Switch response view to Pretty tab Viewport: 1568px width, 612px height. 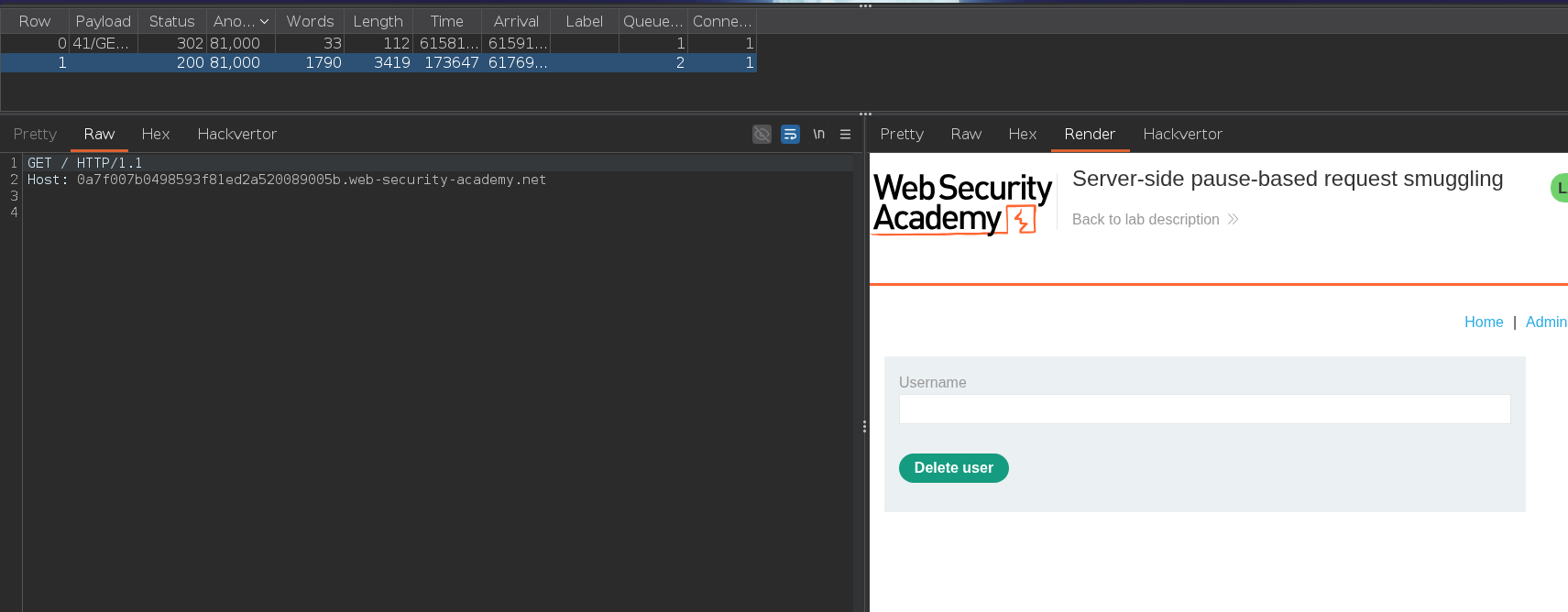tap(902, 134)
